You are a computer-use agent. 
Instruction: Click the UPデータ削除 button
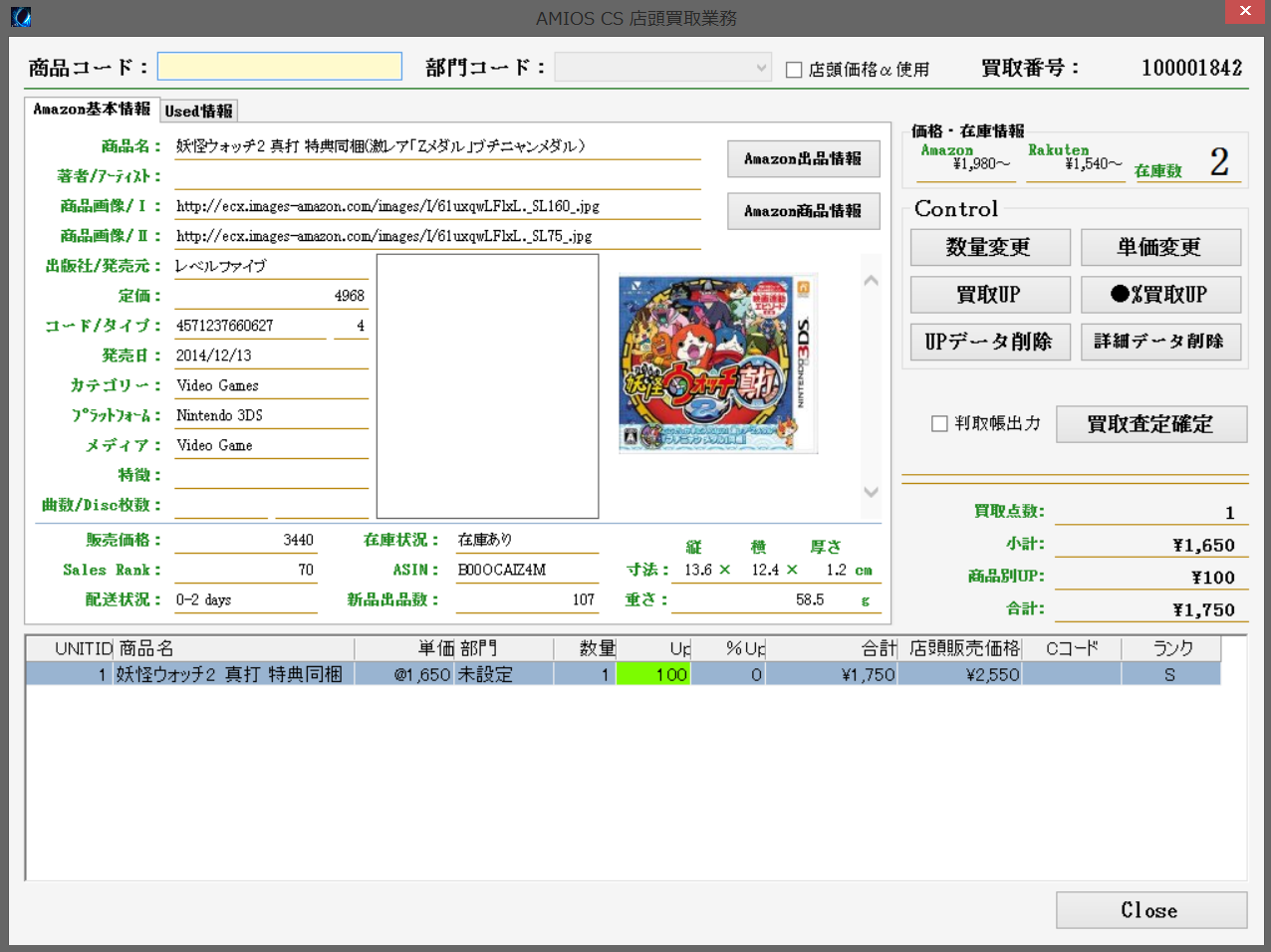[990, 342]
